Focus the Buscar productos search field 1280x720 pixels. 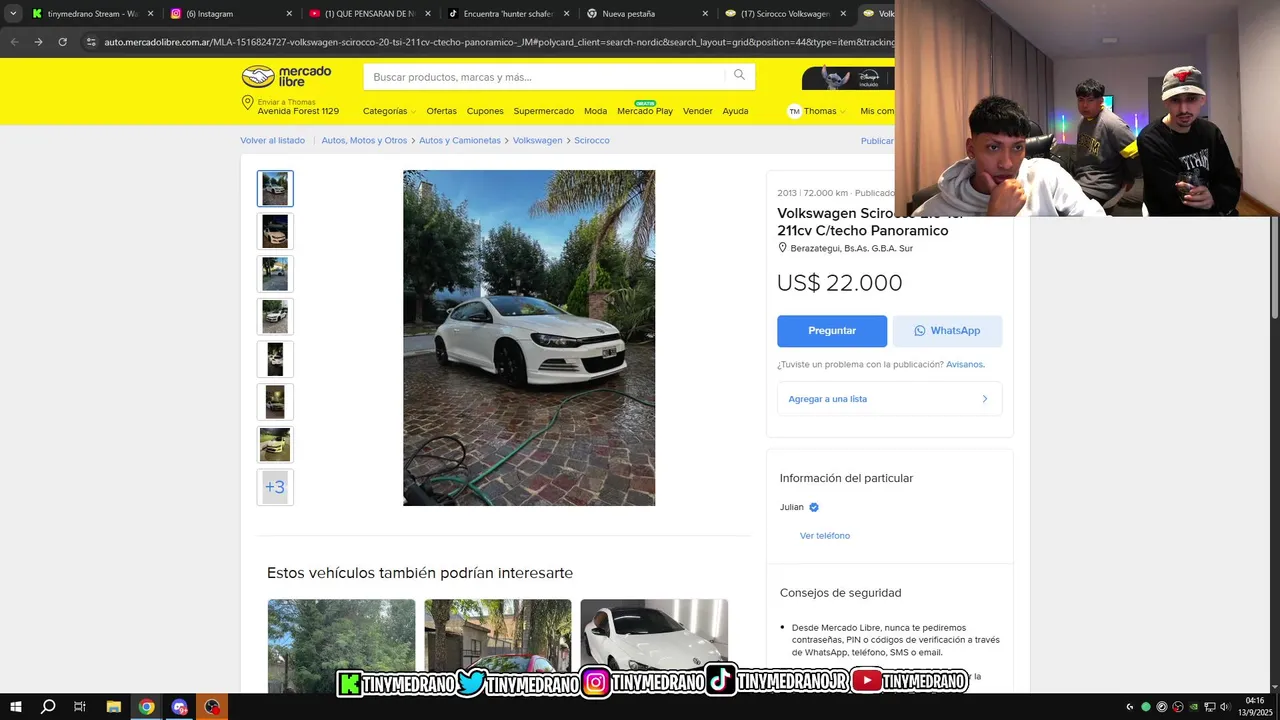pos(545,77)
